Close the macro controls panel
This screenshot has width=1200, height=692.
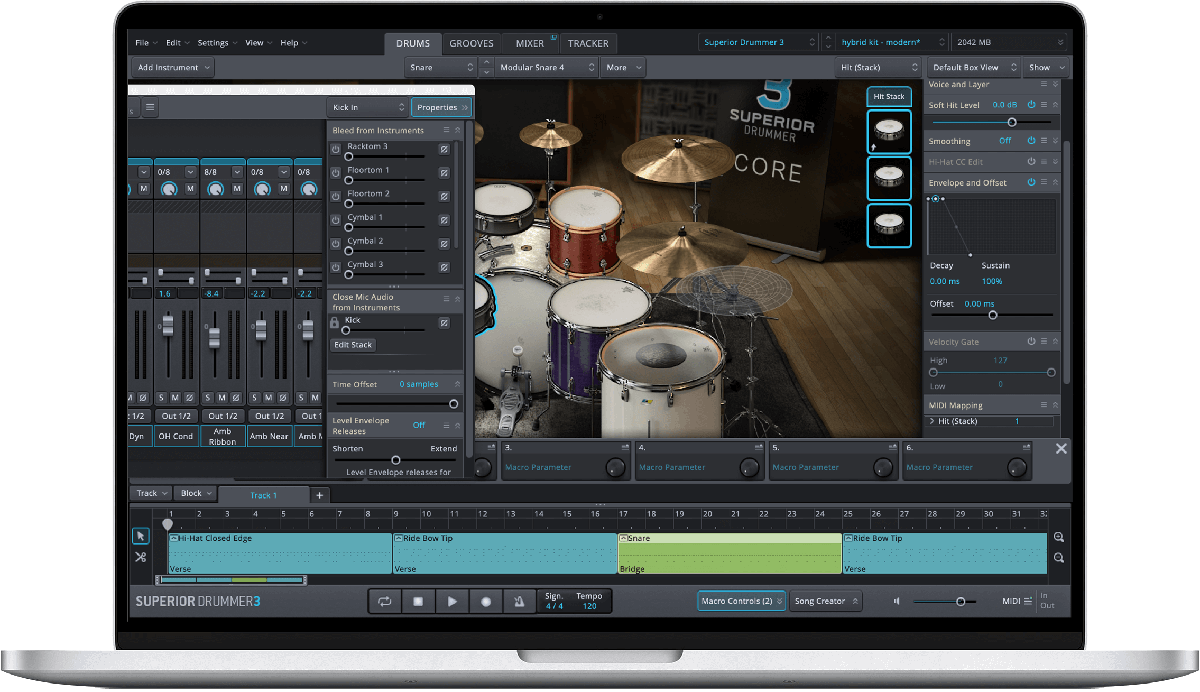(1061, 449)
